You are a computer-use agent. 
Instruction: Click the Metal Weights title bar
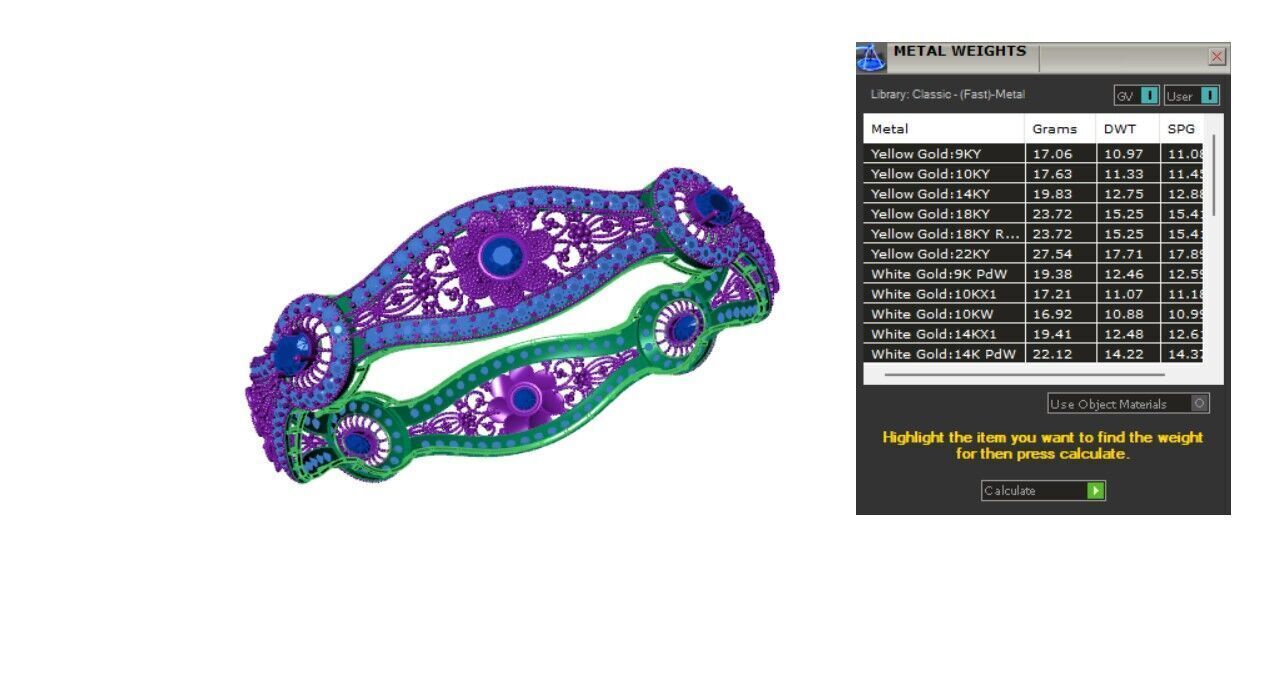click(1045, 57)
